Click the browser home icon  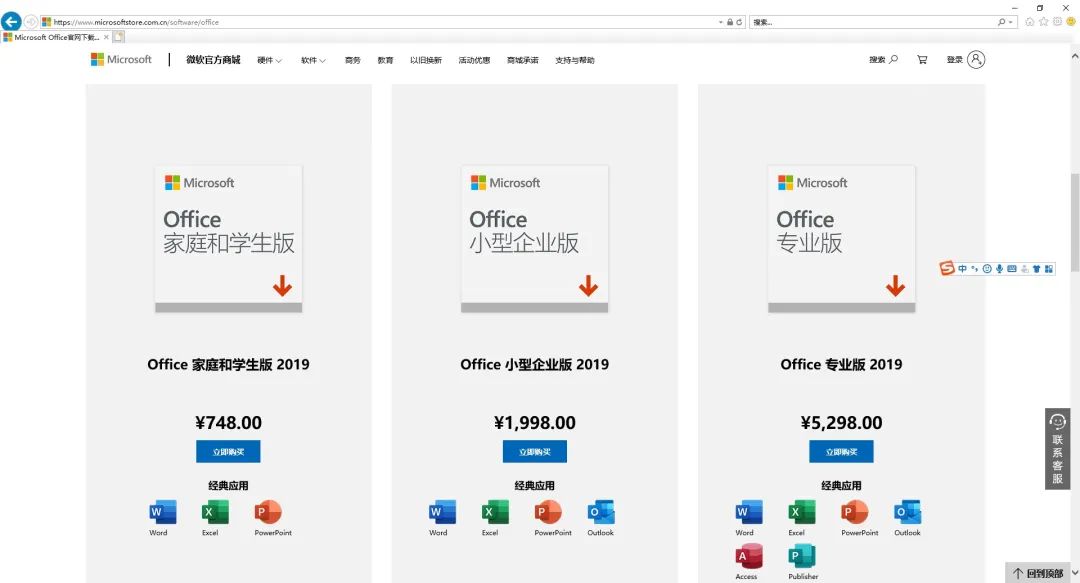click(x=1030, y=21)
